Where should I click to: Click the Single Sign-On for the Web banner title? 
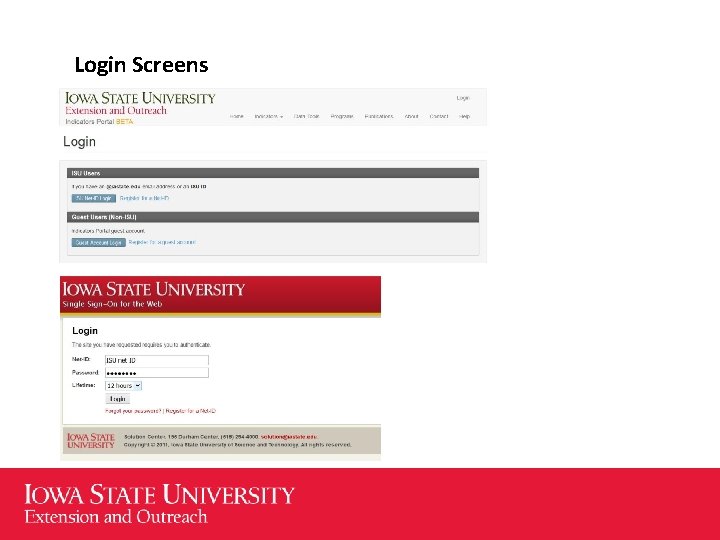112,304
